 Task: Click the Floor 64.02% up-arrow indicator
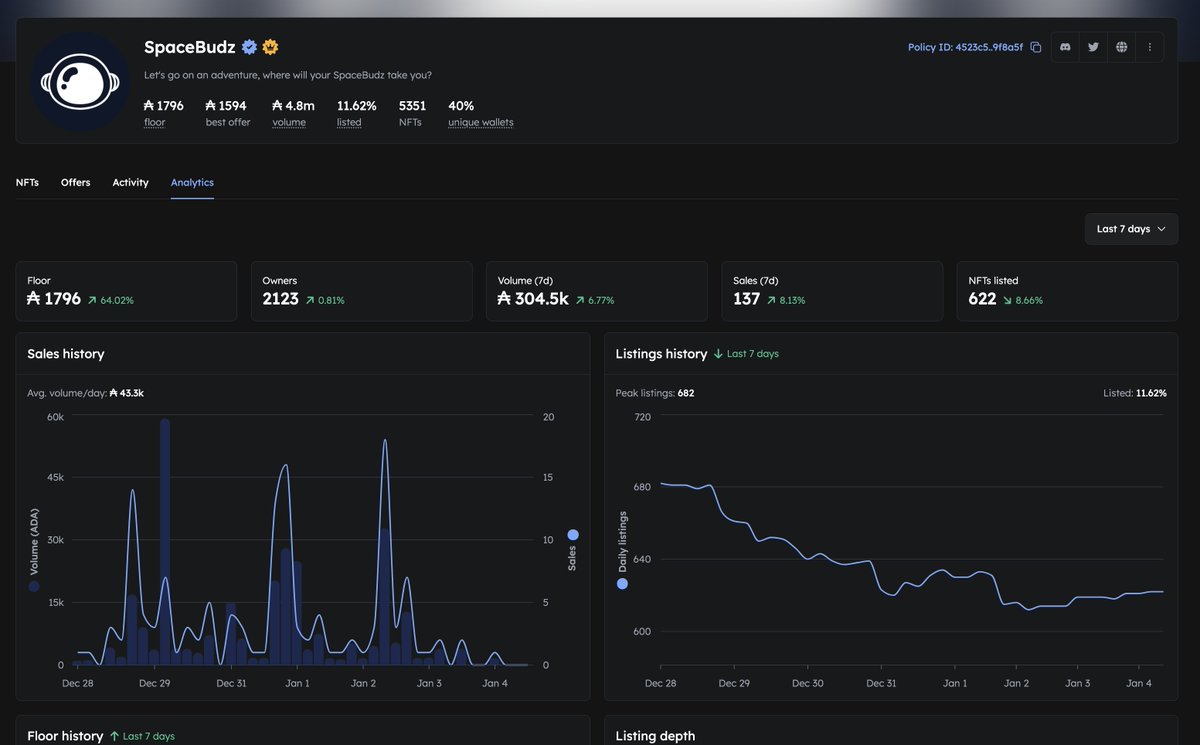point(110,300)
